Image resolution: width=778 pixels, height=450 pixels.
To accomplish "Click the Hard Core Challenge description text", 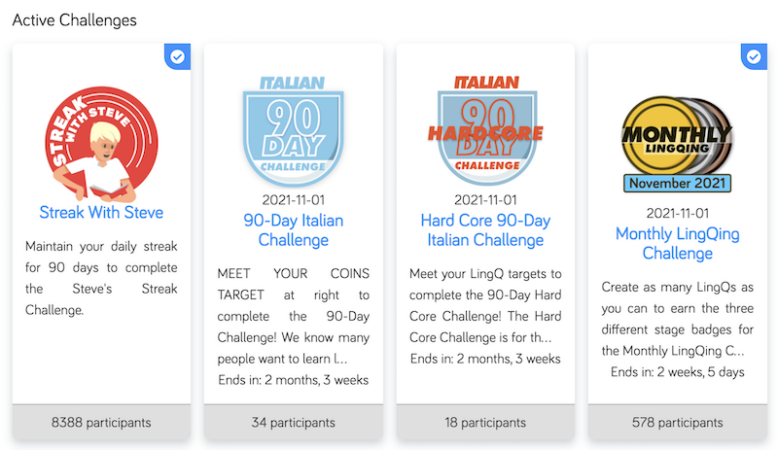I will [485, 306].
